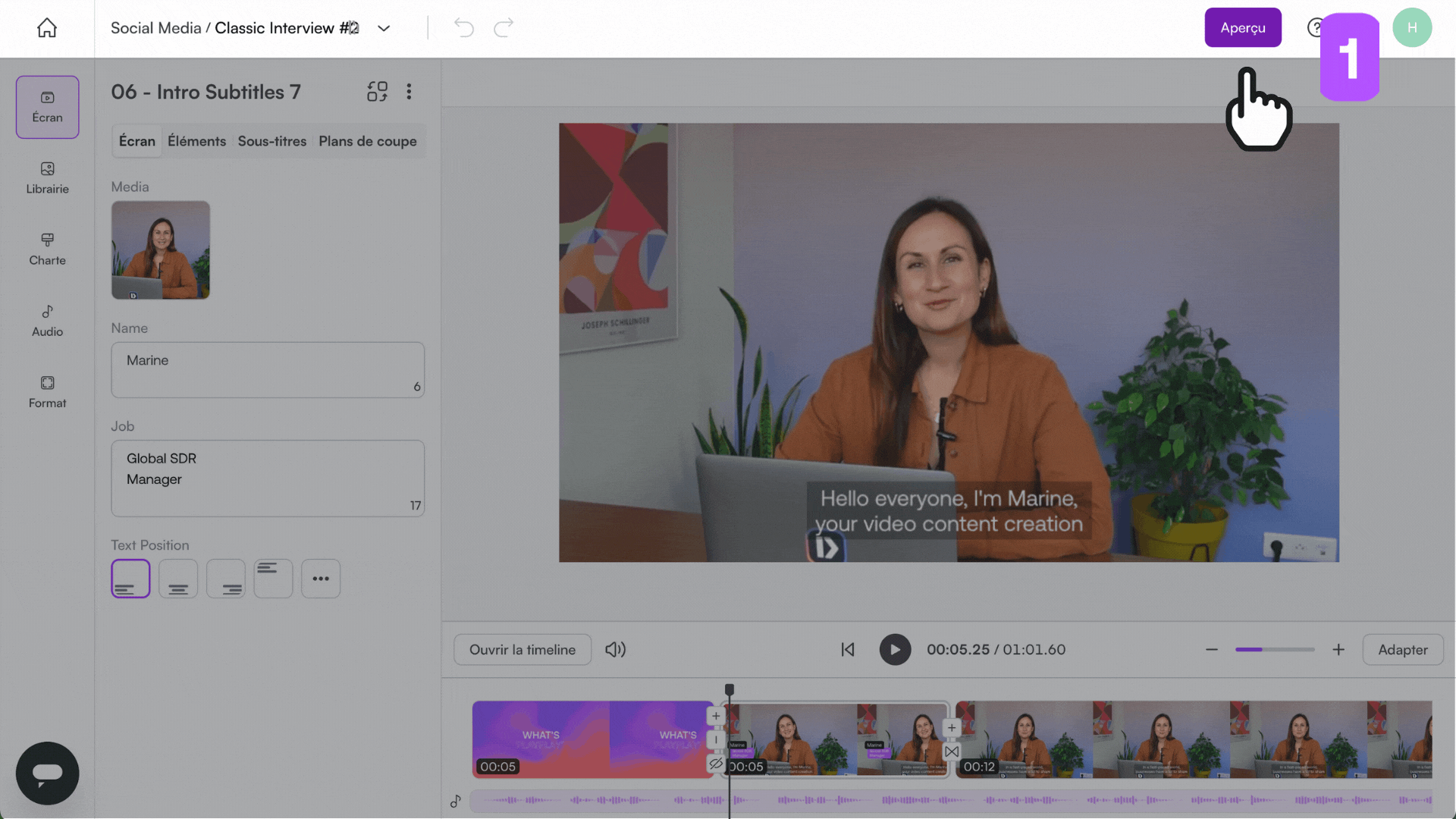
Task: Open the three-dot options menu for the scene
Action: click(x=409, y=91)
